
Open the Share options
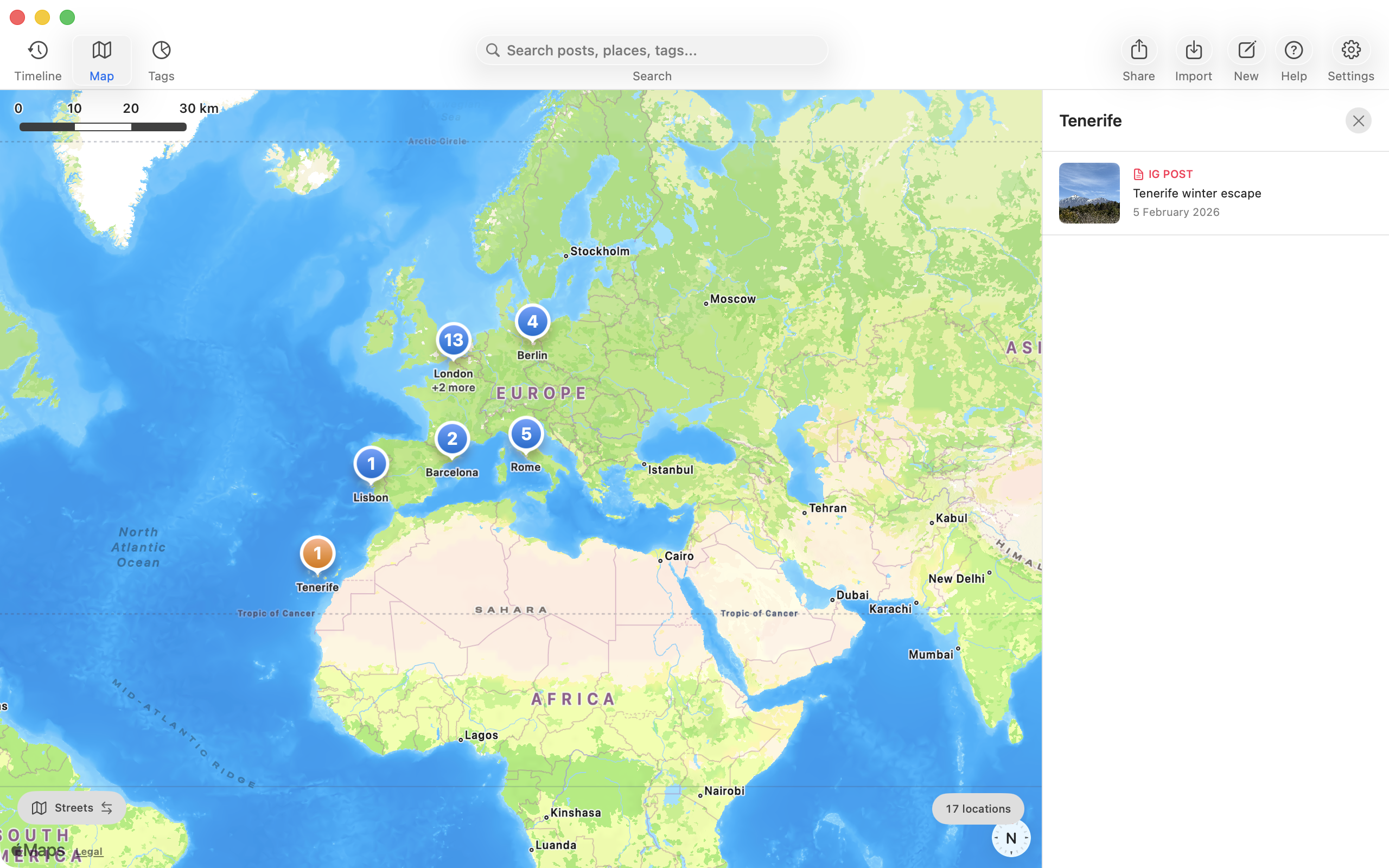coord(1139,50)
